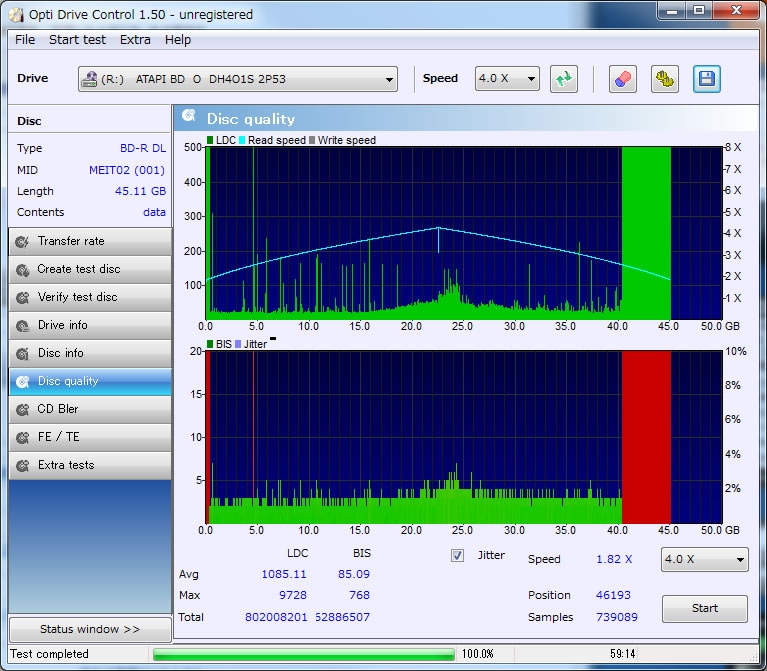Open the options settings icon
Screen dimensions: 767x671
coord(665,79)
